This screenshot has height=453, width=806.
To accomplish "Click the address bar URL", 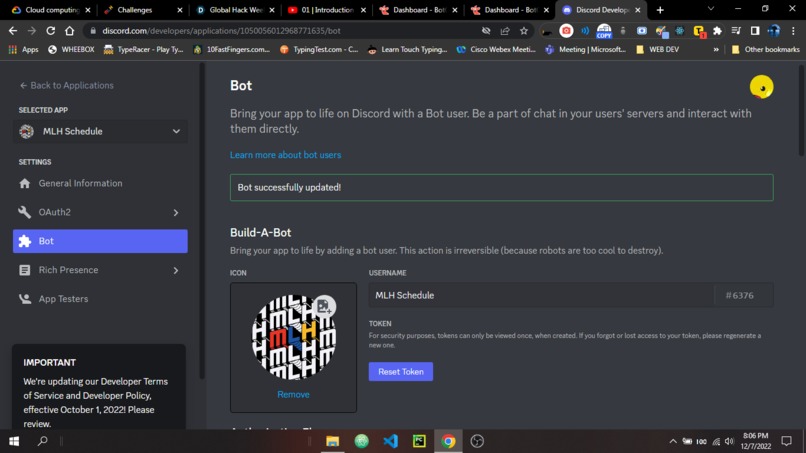I will coord(221,31).
